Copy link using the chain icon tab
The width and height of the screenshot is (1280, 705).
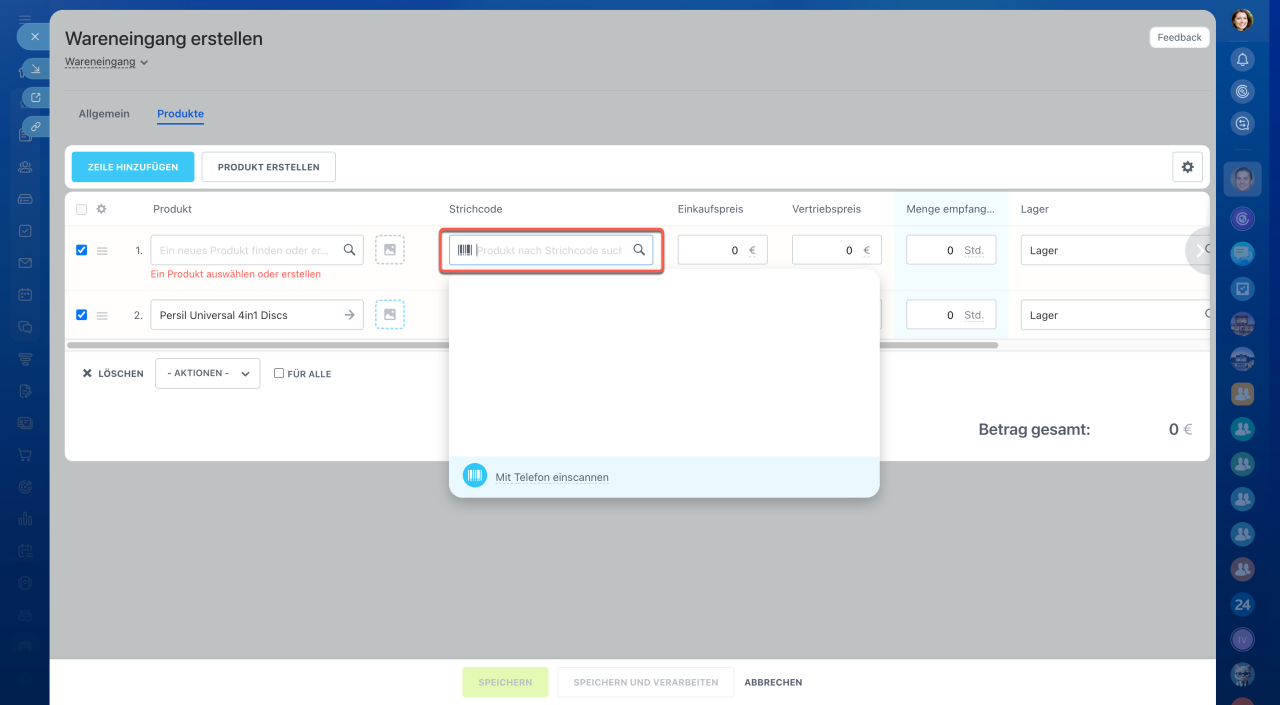pyautogui.click(x=36, y=127)
